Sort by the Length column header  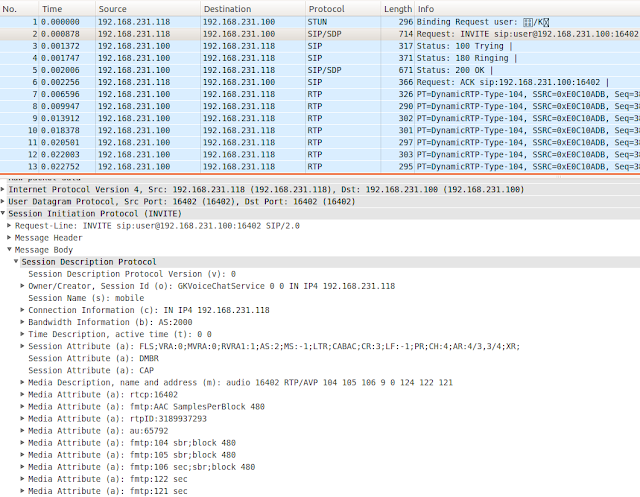tap(398, 9)
